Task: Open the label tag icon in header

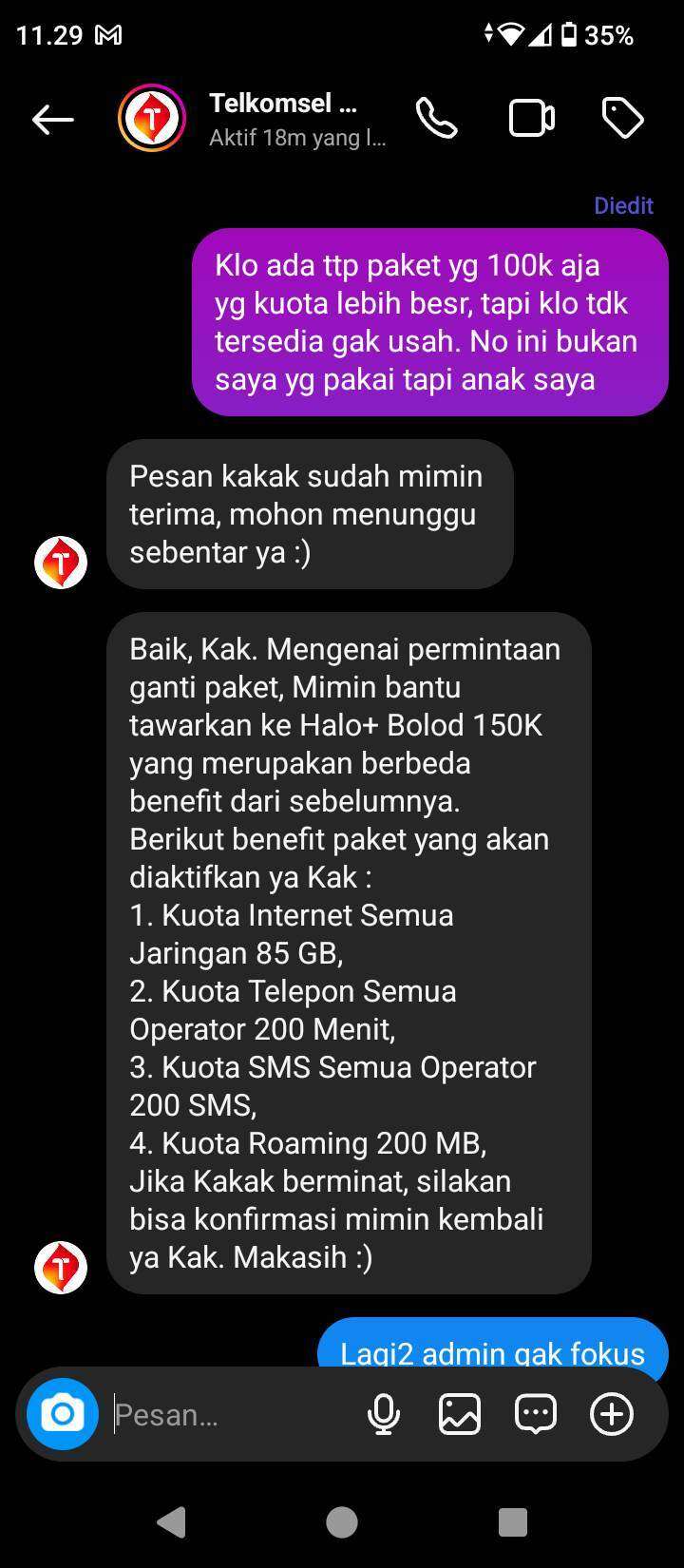Action: pos(623,119)
